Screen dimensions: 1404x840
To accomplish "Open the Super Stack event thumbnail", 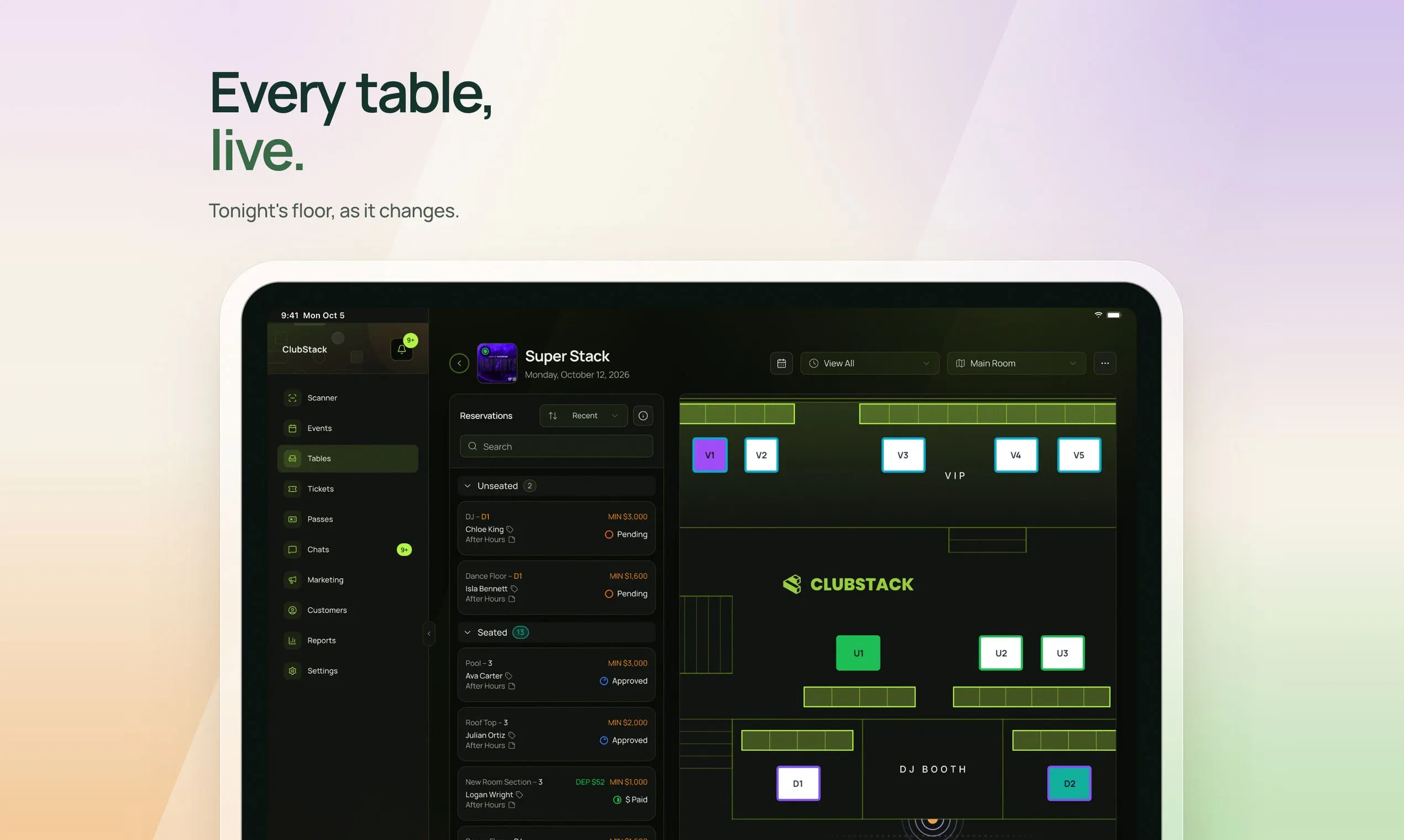I will point(497,363).
